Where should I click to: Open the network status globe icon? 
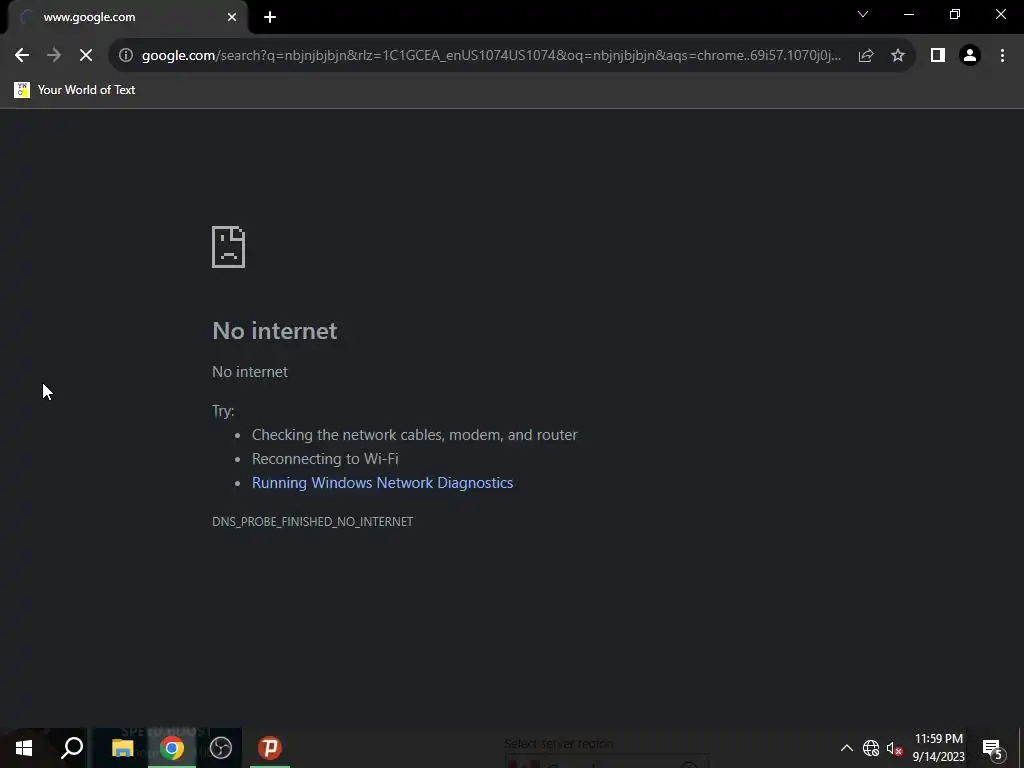click(871, 748)
